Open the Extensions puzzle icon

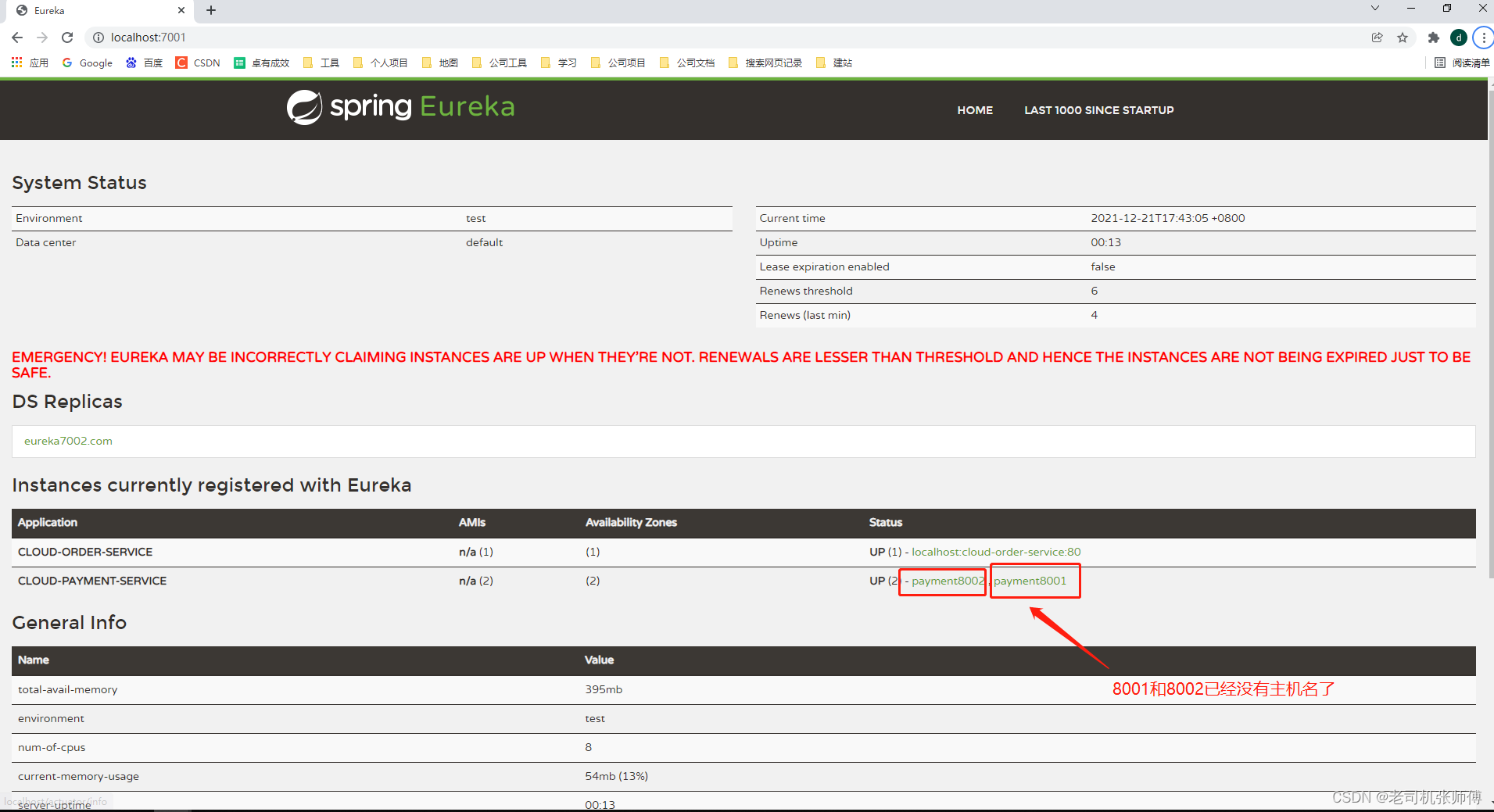[x=1433, y=38]
